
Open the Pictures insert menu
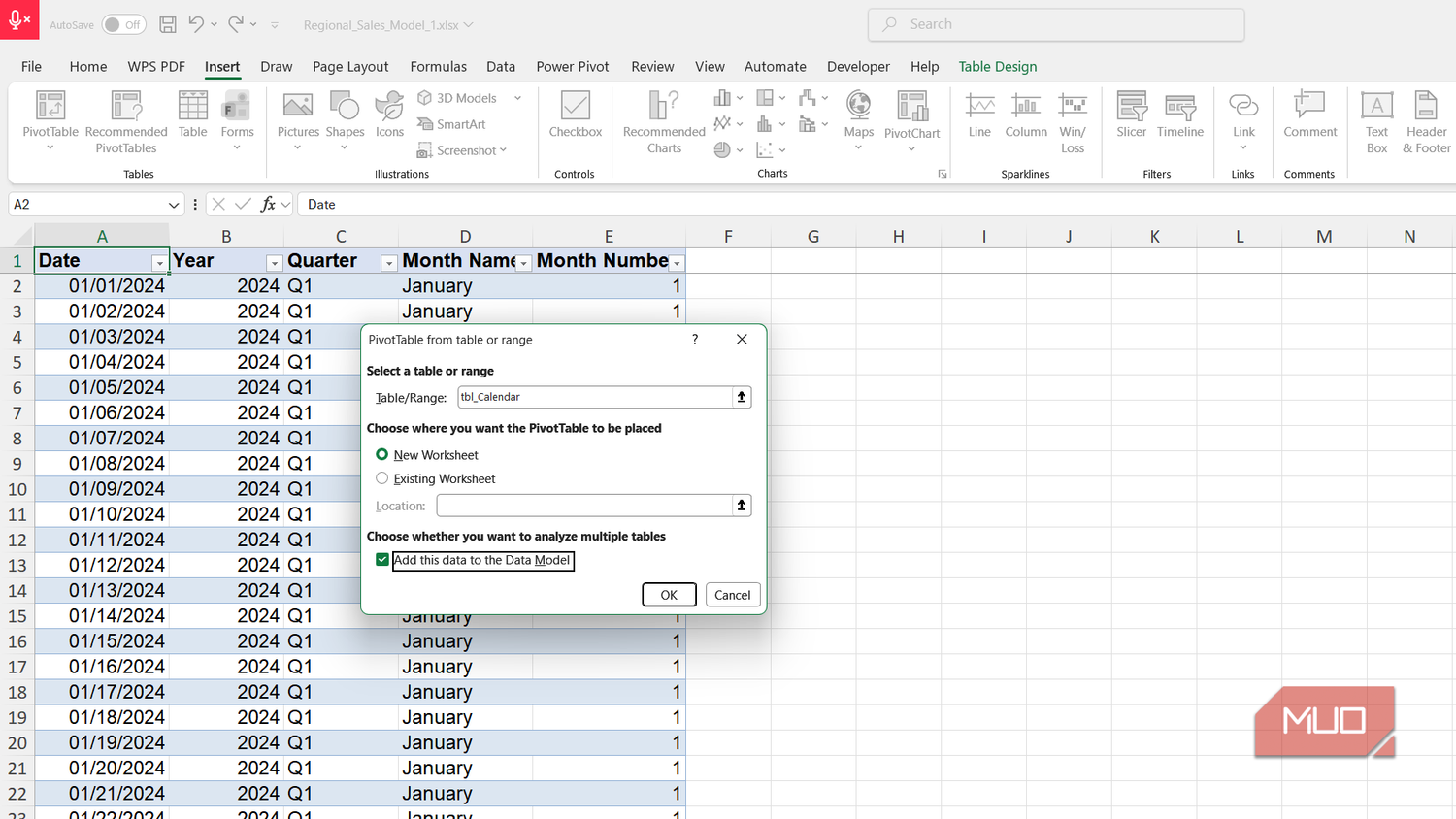[x=298, y=120]
